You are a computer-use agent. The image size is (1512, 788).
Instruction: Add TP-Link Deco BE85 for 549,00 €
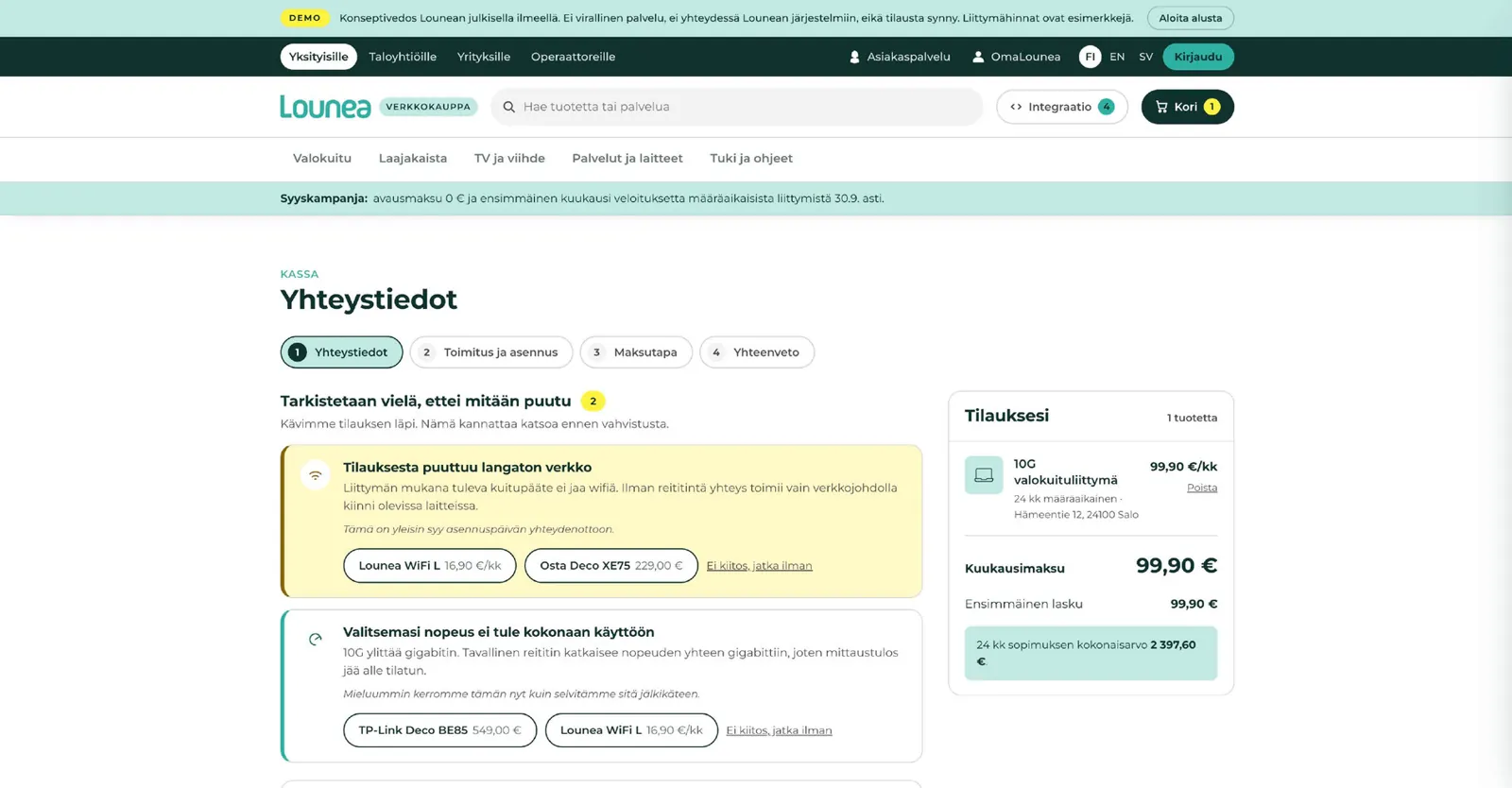[x=440, y=730]
